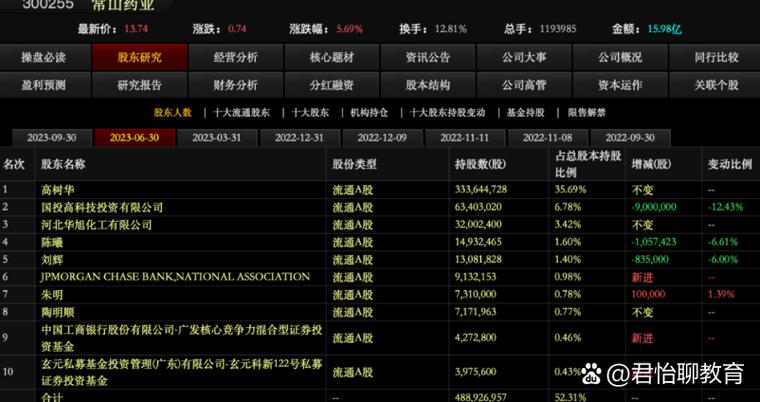
Task: Go to 公司大事 tab
Action: [524, 57]
